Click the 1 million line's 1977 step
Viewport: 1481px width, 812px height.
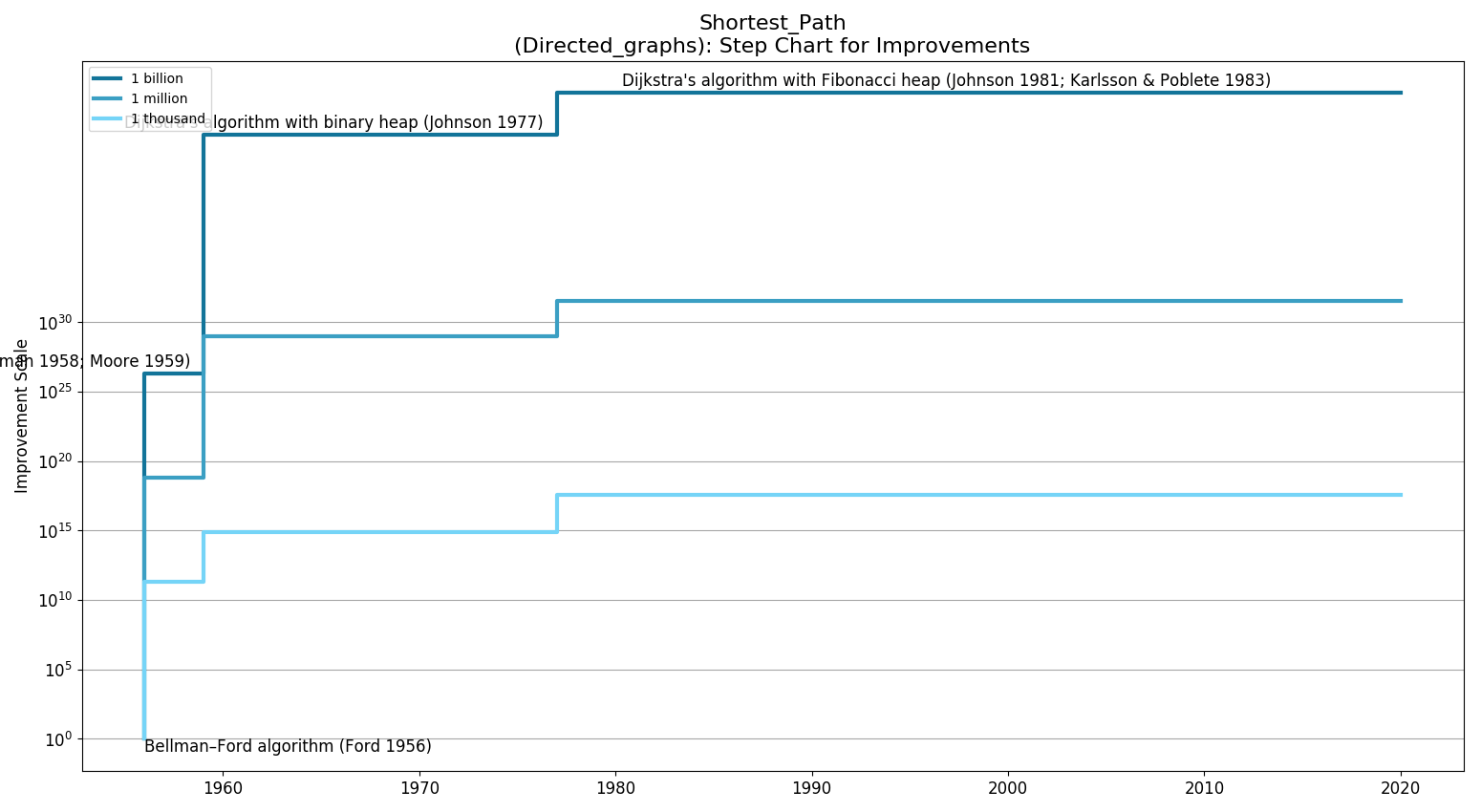pos(557,318)
